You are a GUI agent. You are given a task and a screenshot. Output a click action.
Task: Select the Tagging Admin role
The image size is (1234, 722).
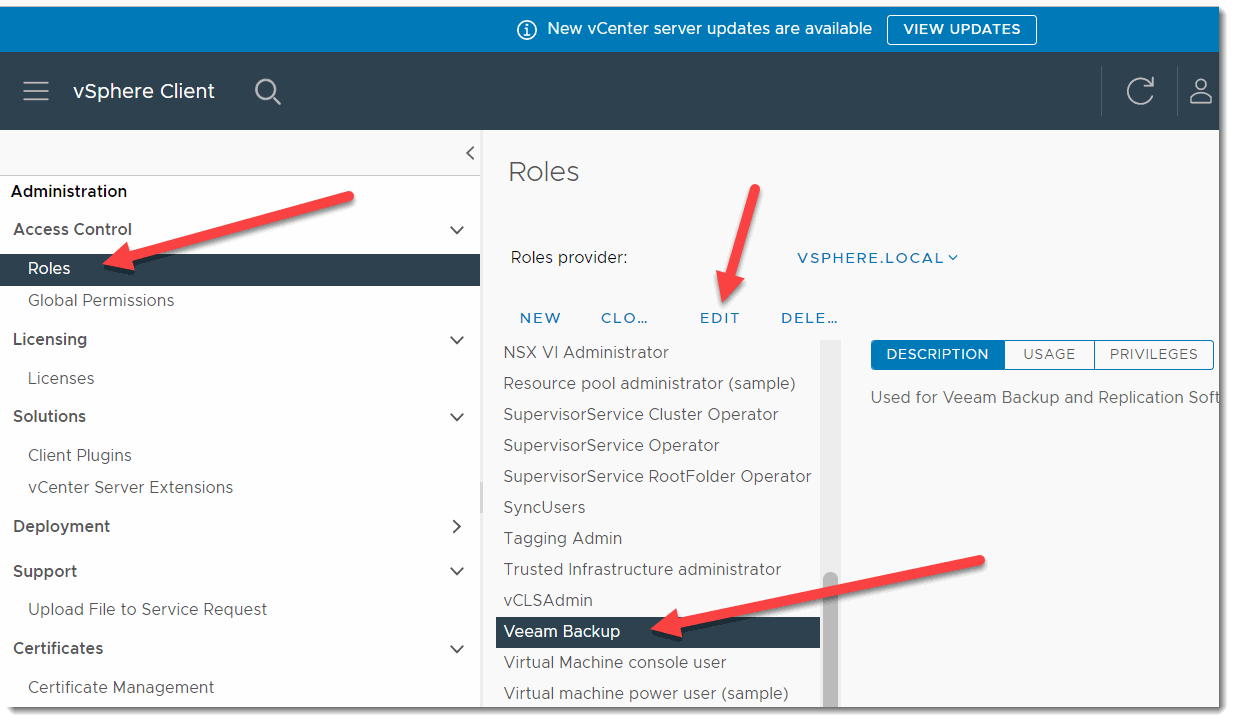coord(562,538)
